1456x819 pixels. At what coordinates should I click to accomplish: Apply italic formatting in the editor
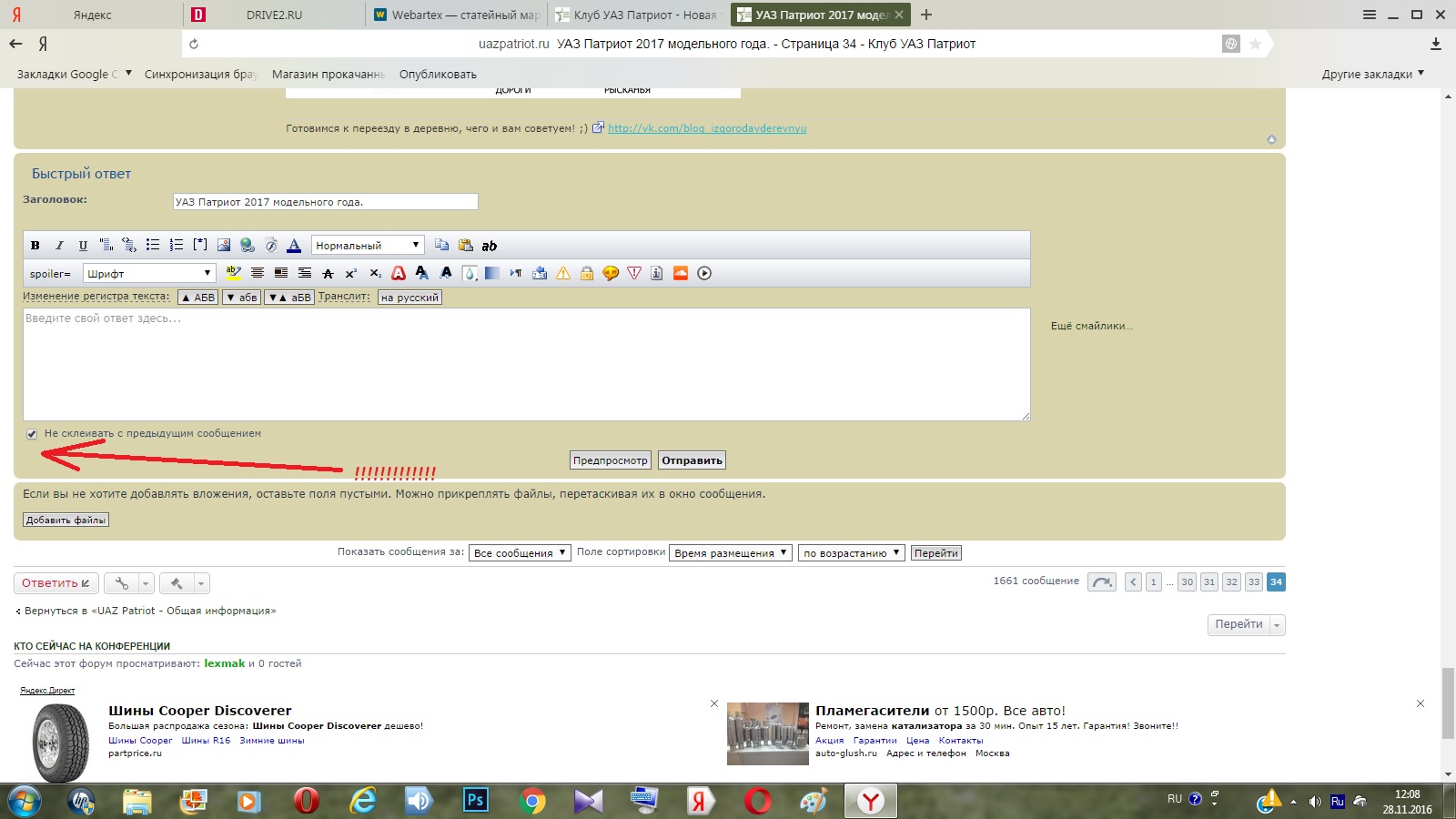click(x=59, y=245)
